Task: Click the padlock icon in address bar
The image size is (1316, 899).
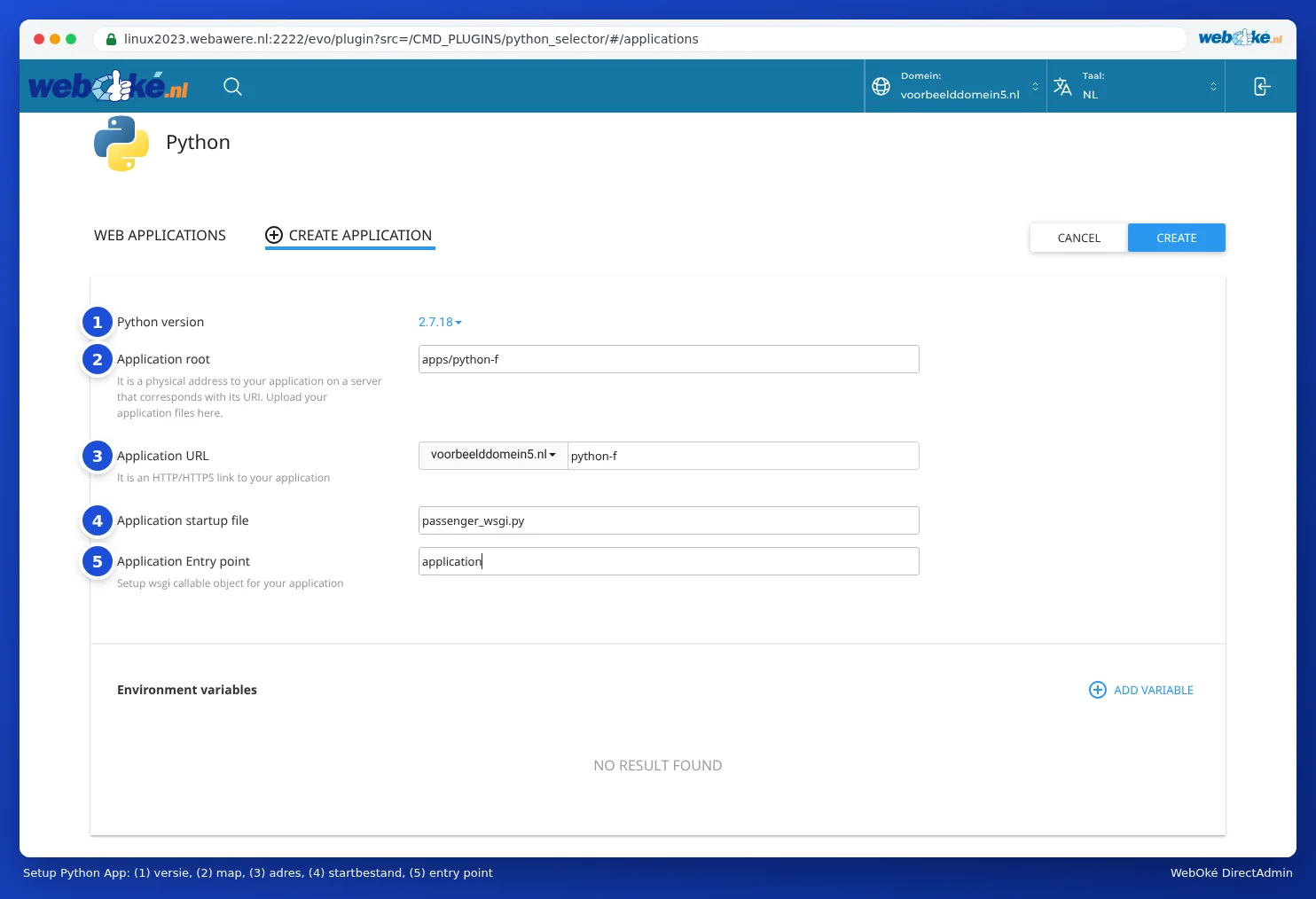Action: (111, 39)
